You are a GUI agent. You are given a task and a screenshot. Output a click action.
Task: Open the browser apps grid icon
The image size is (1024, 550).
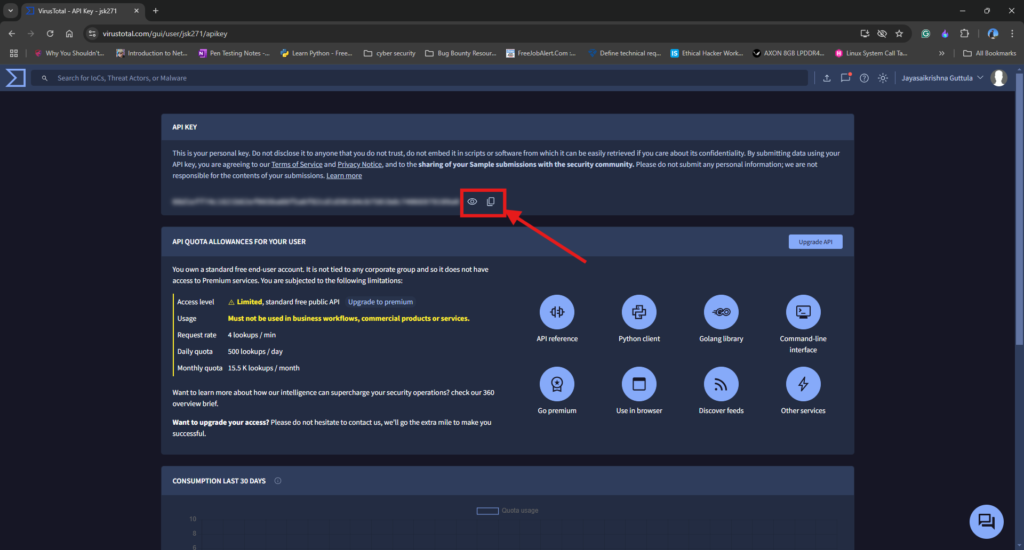point(14,54)
